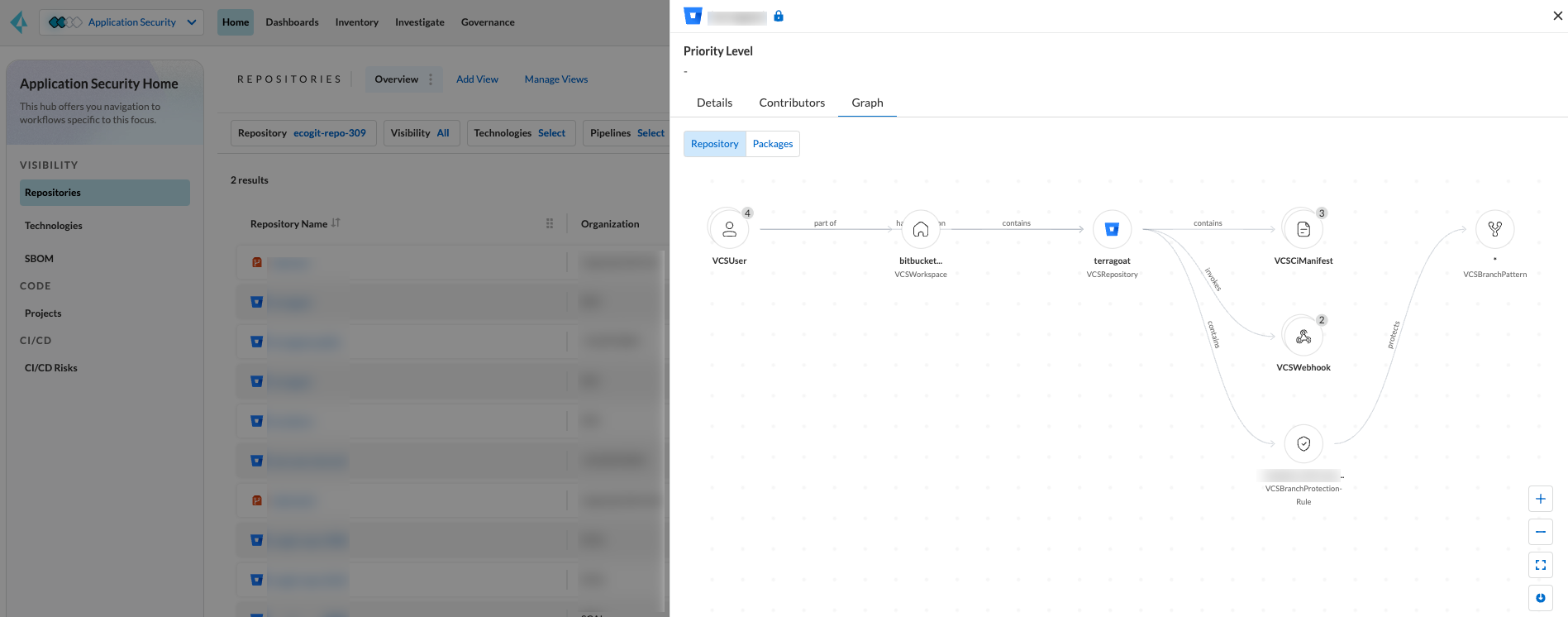Open the Application Security module dropdown
The image size is (1568, 617).
(122, 22)
